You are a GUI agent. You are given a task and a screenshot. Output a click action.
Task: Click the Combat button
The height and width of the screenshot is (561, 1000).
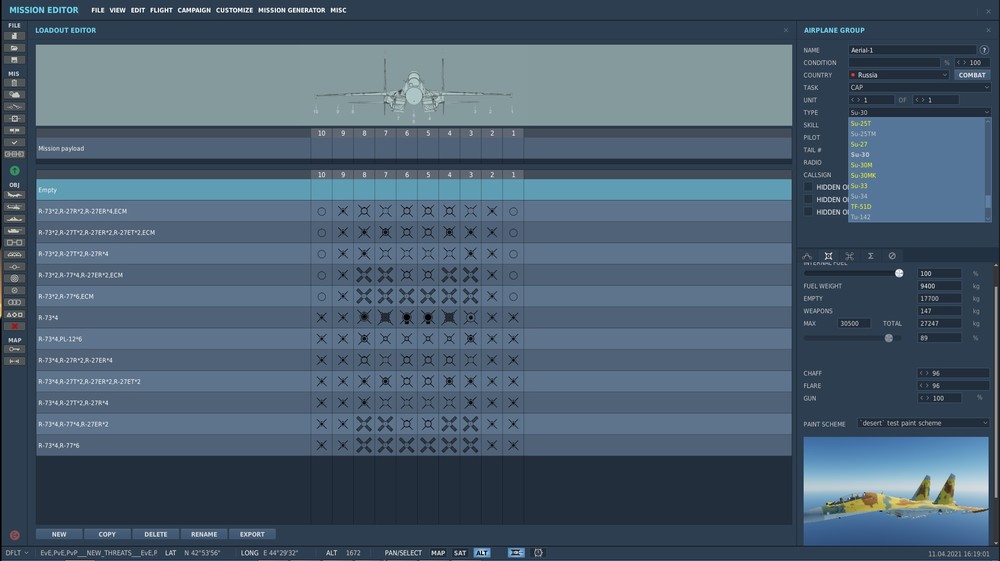972,75
